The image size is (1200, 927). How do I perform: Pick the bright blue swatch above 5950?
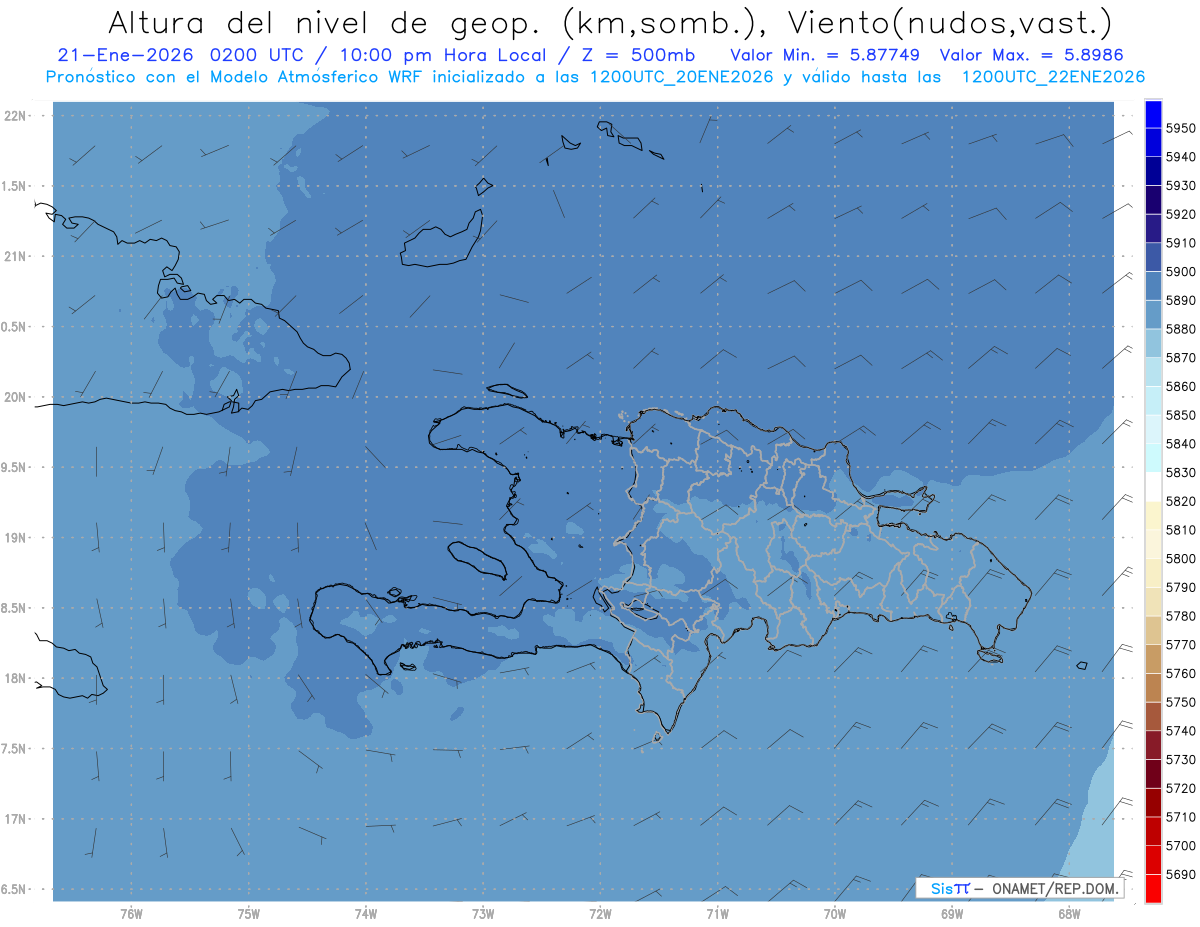[x=1153, y=114]
